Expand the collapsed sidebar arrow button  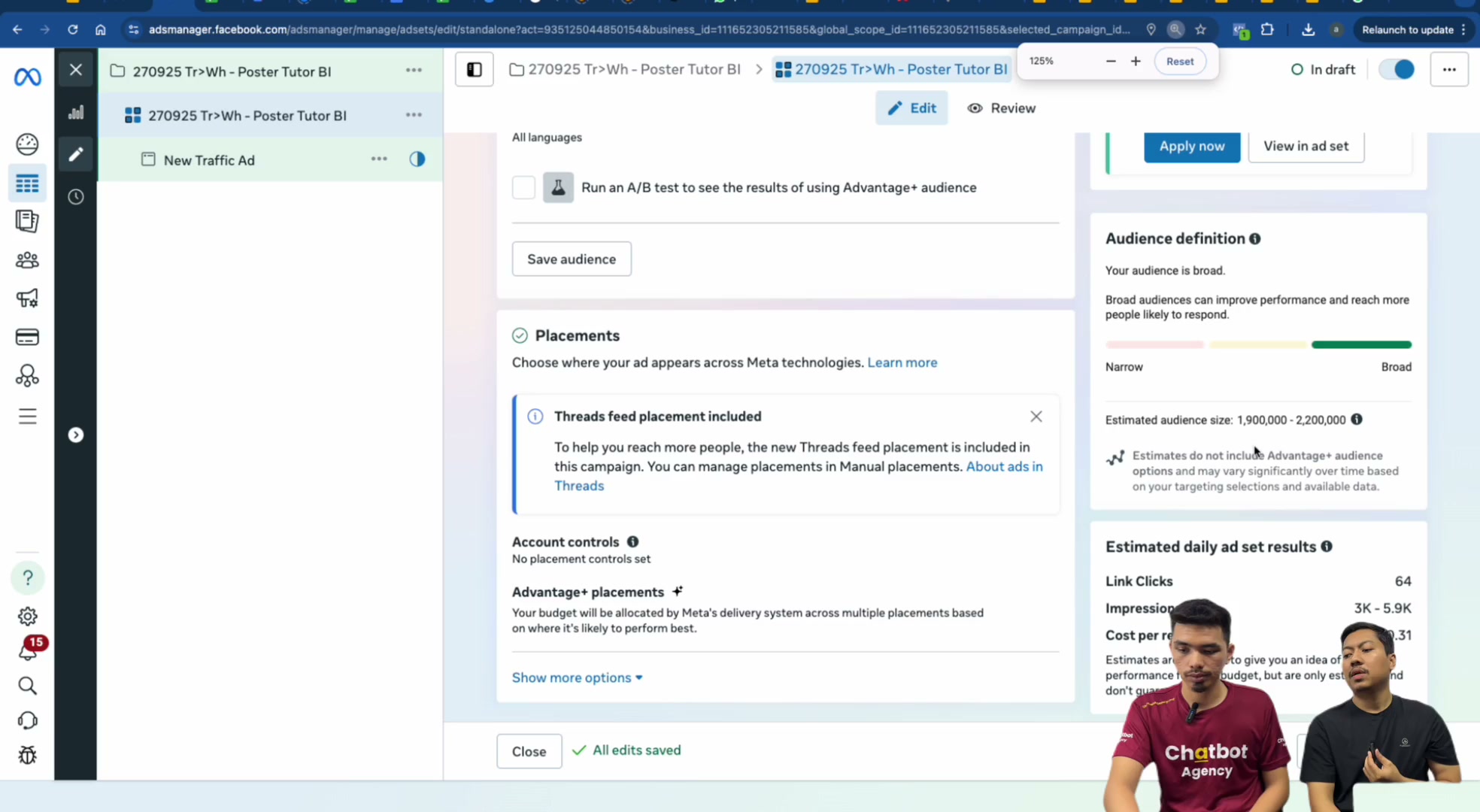tap(76, 435)
